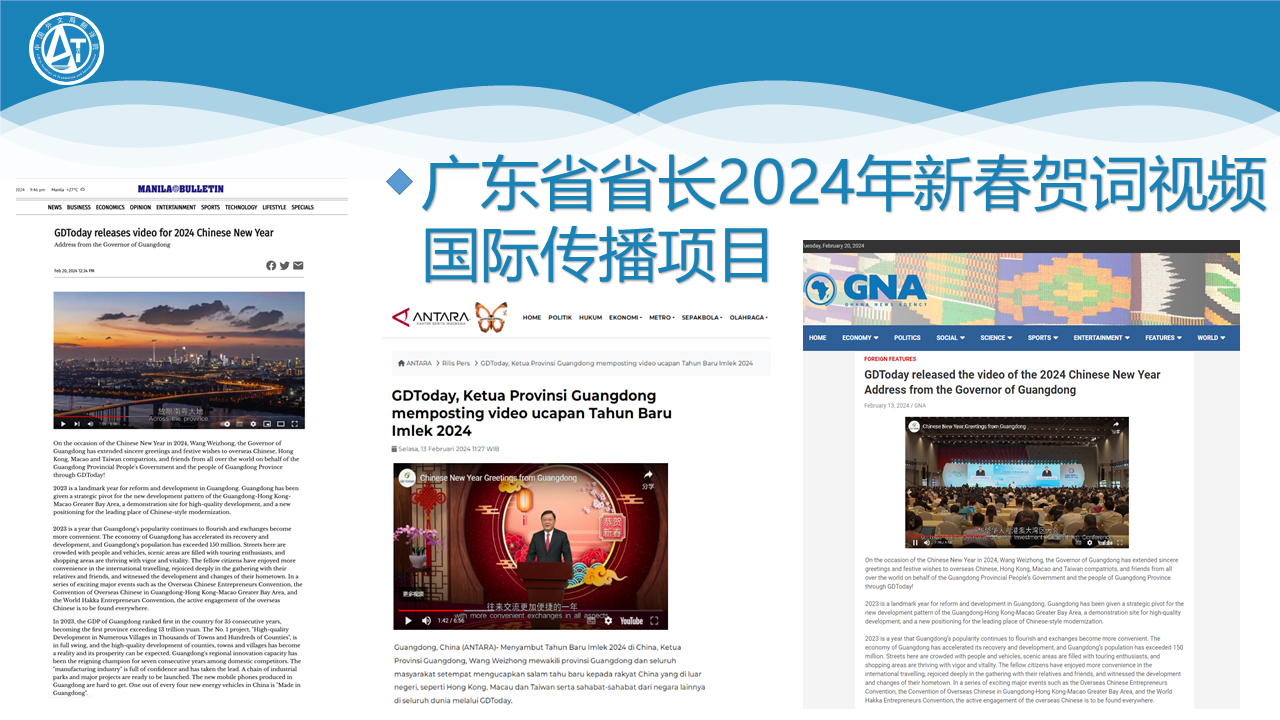The height and width of the screenshot is (720, 1280).
Task: Click the ANTARA home breadcrumb
Action: 415,363
